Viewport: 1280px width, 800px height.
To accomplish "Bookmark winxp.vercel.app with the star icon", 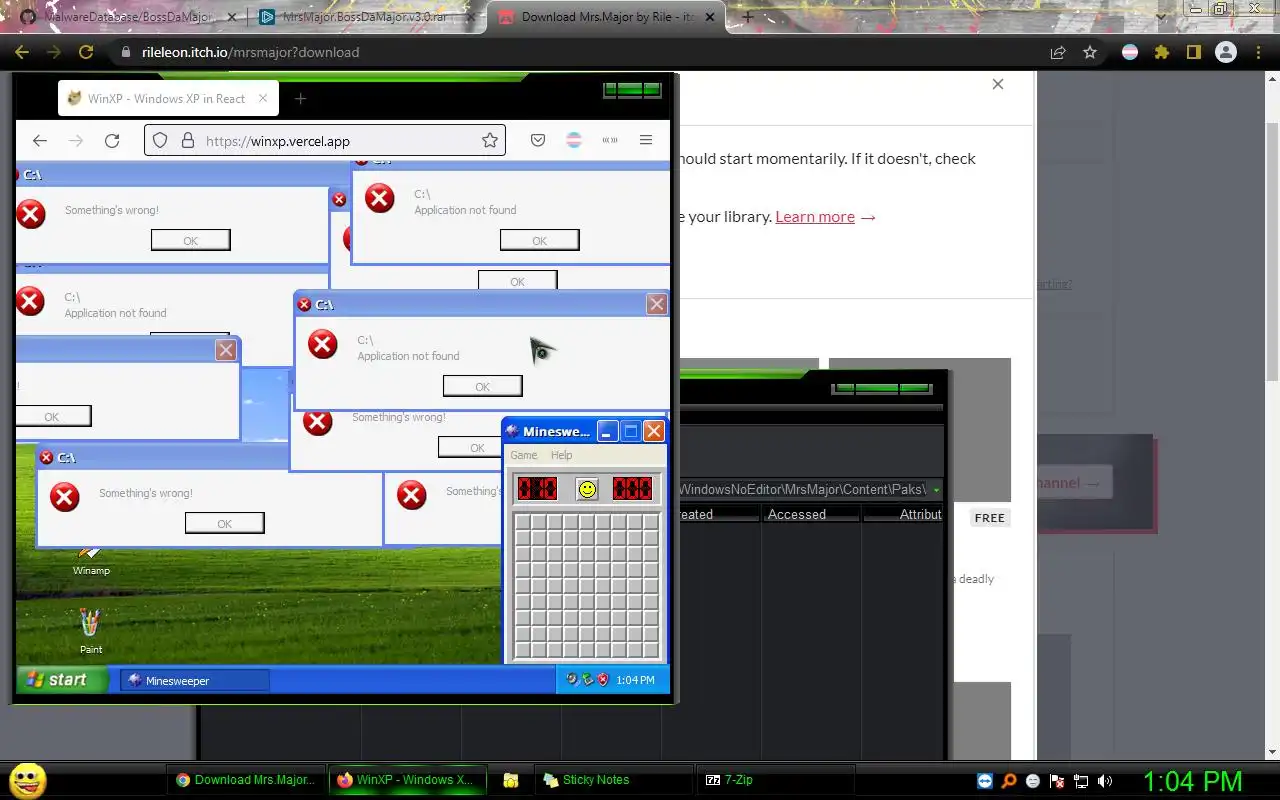I will (x=490, y=141).
